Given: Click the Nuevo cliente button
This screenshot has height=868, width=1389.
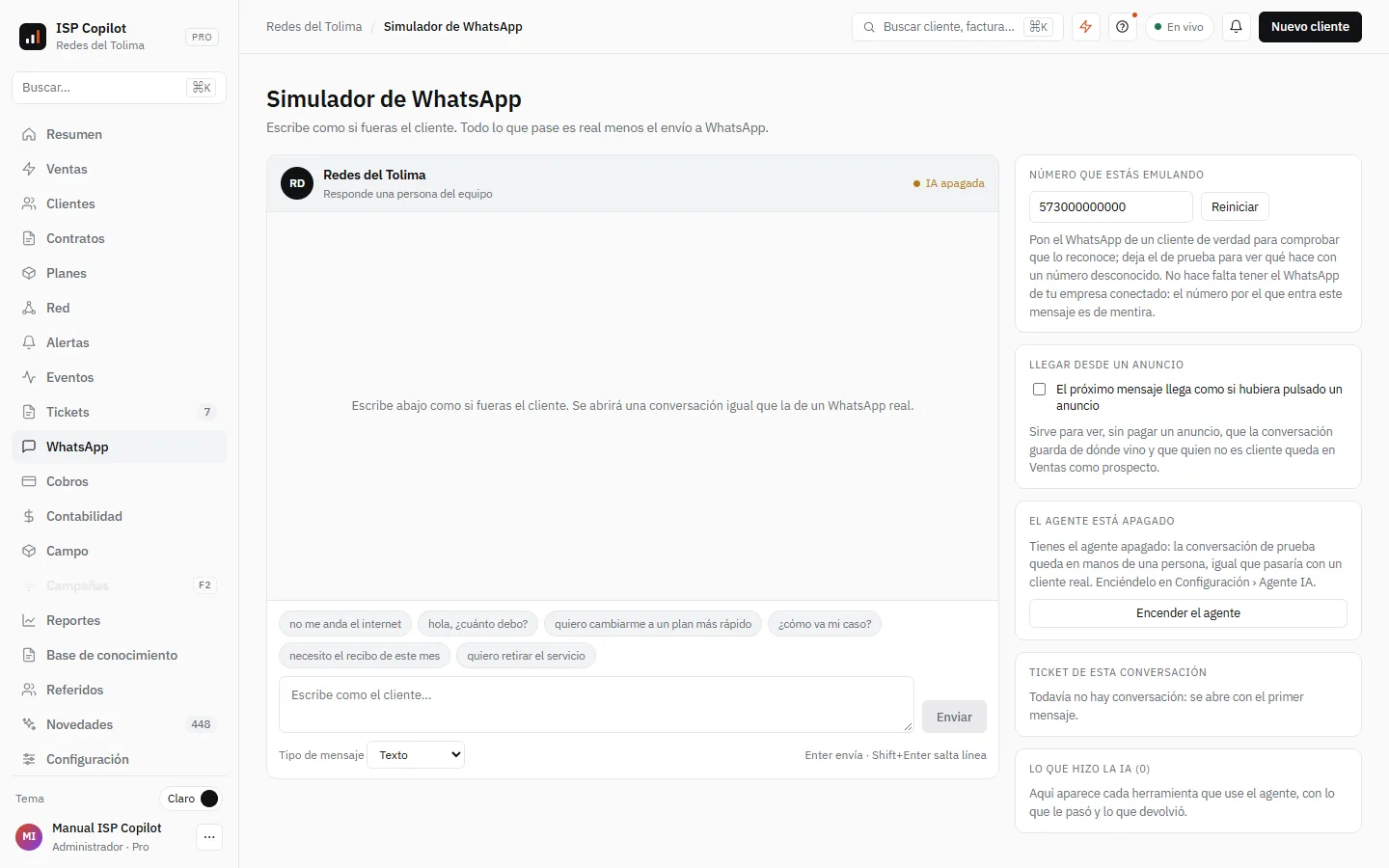Looking at the screenshot, I should [1310, 27].
